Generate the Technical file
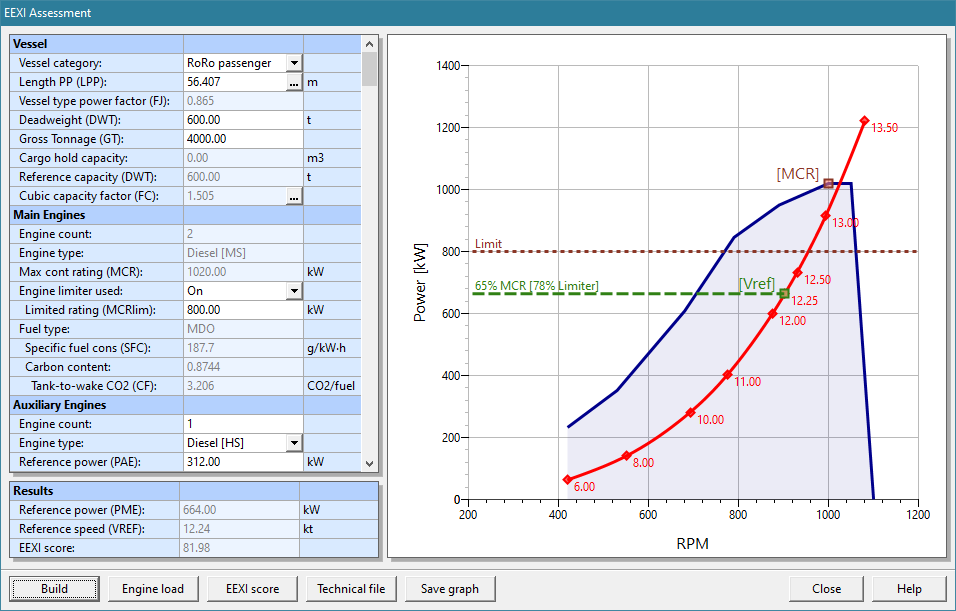Screen dimensions: 956x611 point(351,589)
